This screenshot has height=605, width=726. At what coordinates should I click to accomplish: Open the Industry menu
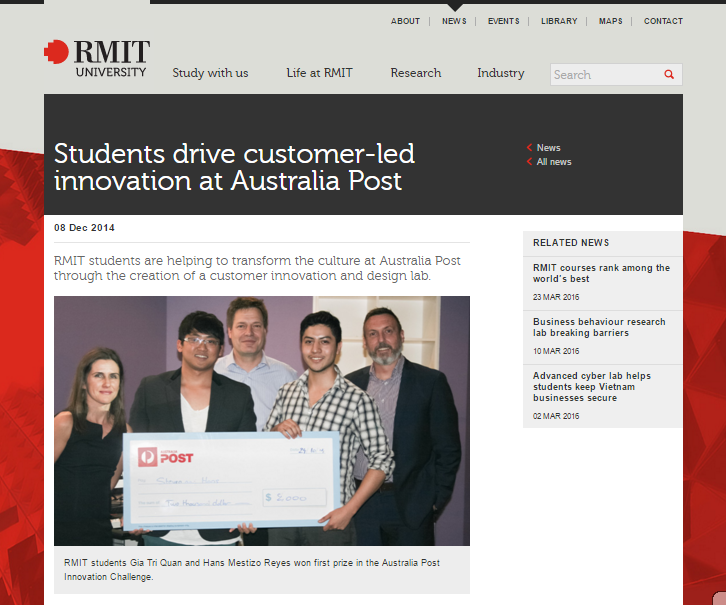(x=501, y=73)
